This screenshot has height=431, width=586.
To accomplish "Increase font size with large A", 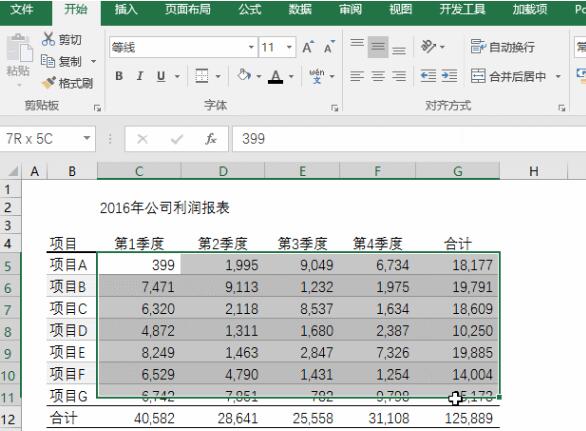I will 308,47.
